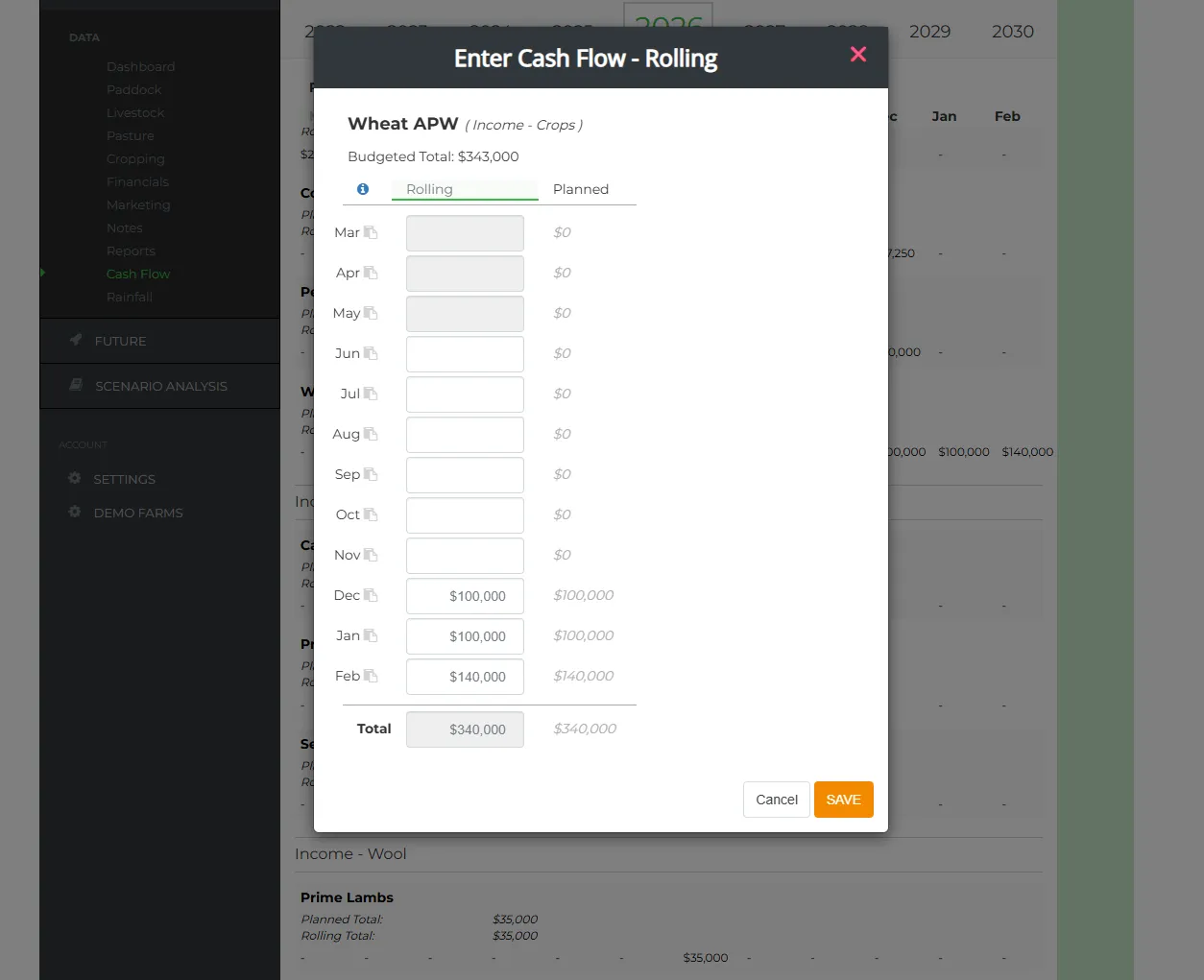Image resolution: width=1204 pixels, height=980 pixels.
Task: Select the Rolling tab
Action: click(x=428, y=189)
